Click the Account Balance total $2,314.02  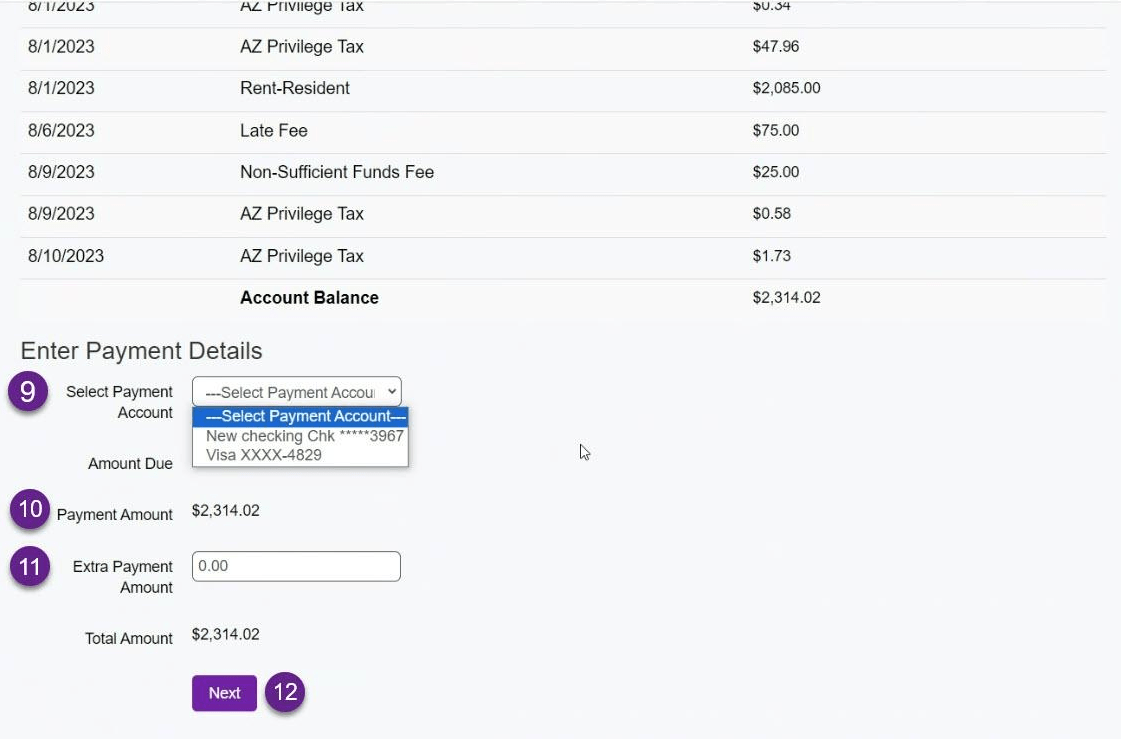[x=786, y=298]
